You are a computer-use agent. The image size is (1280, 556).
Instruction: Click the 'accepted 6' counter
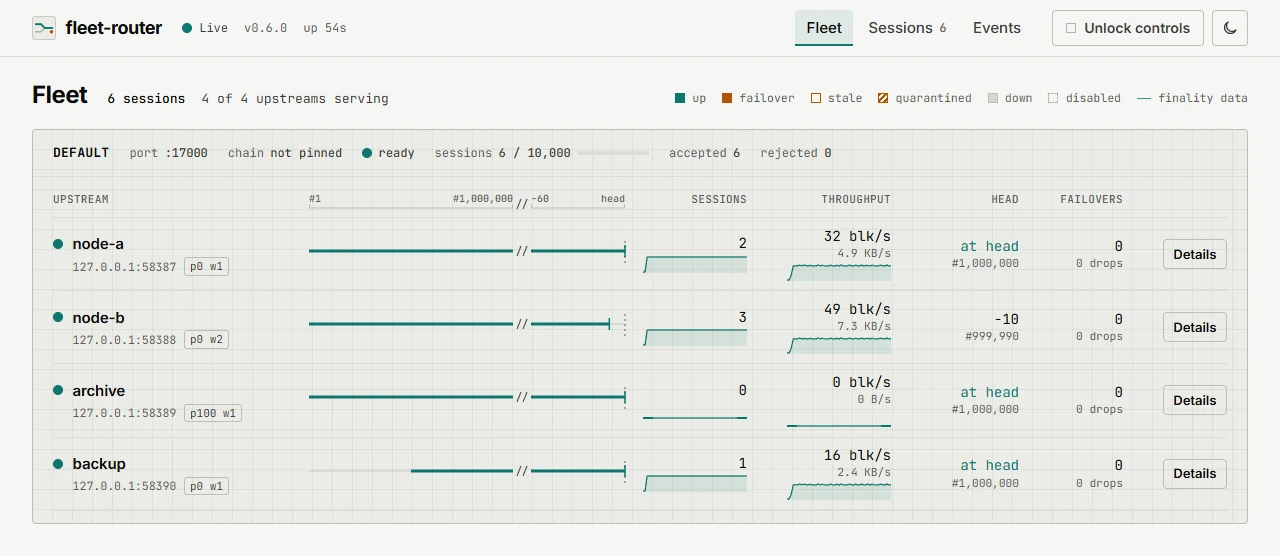click(x=705, y=153)
